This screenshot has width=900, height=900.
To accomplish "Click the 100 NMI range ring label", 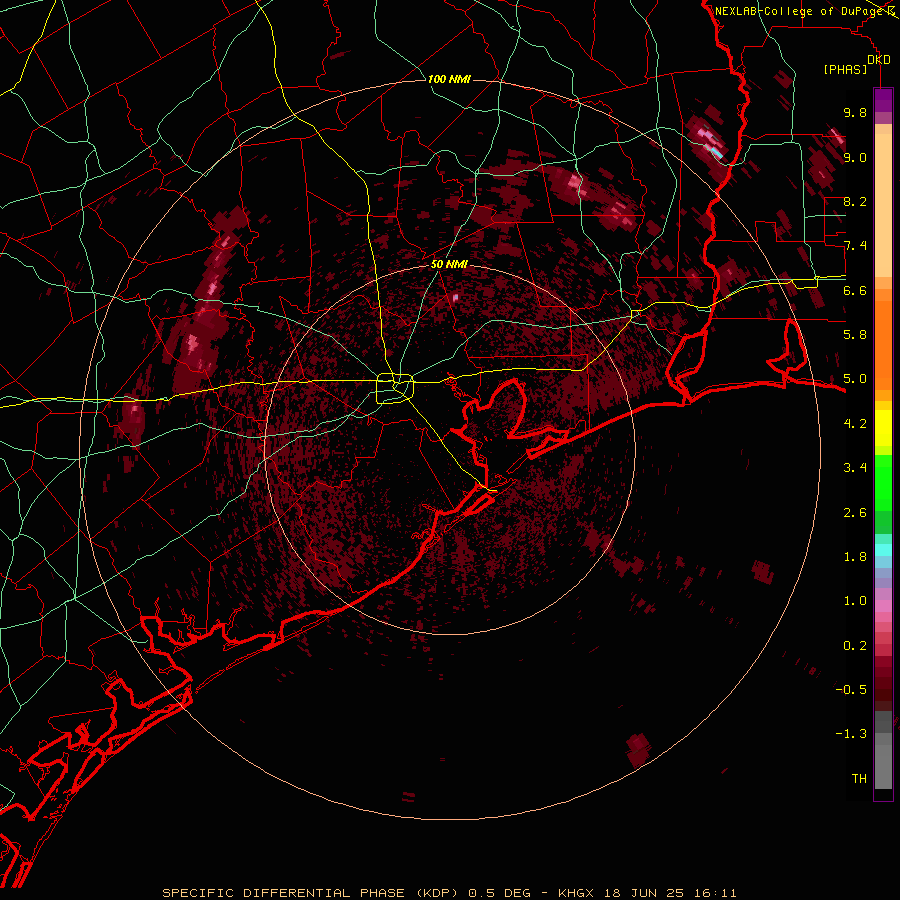I will [x=449, y=79].
